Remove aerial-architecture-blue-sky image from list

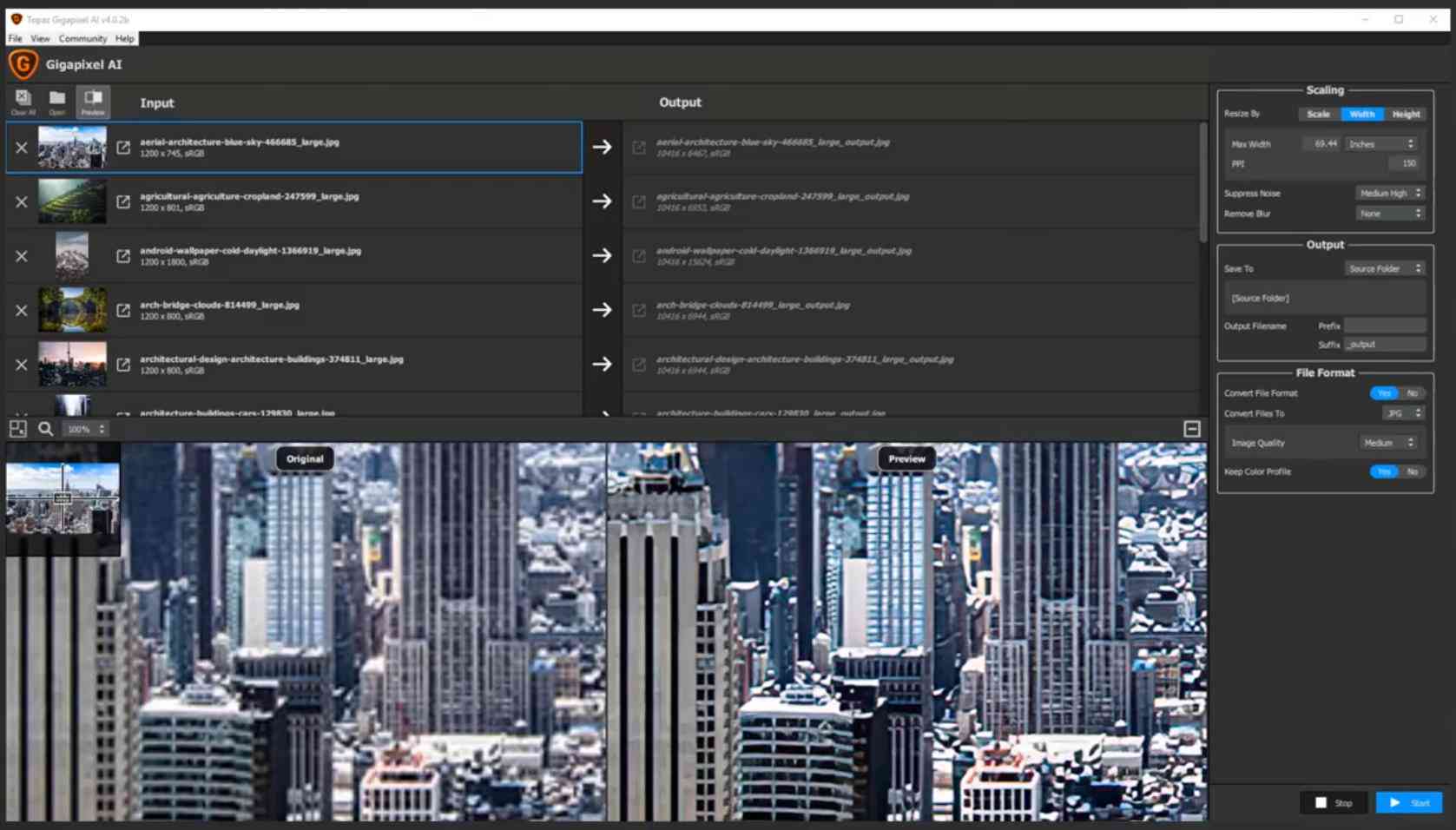pyautogui.click(x=22, y=148)
